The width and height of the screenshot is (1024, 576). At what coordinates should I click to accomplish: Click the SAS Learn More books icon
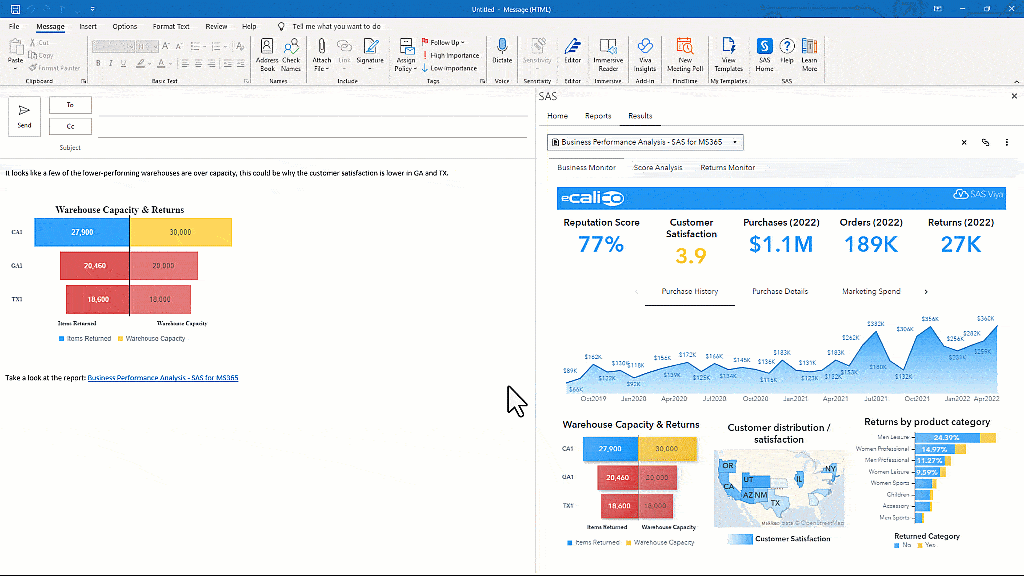[x=810, y=46]
